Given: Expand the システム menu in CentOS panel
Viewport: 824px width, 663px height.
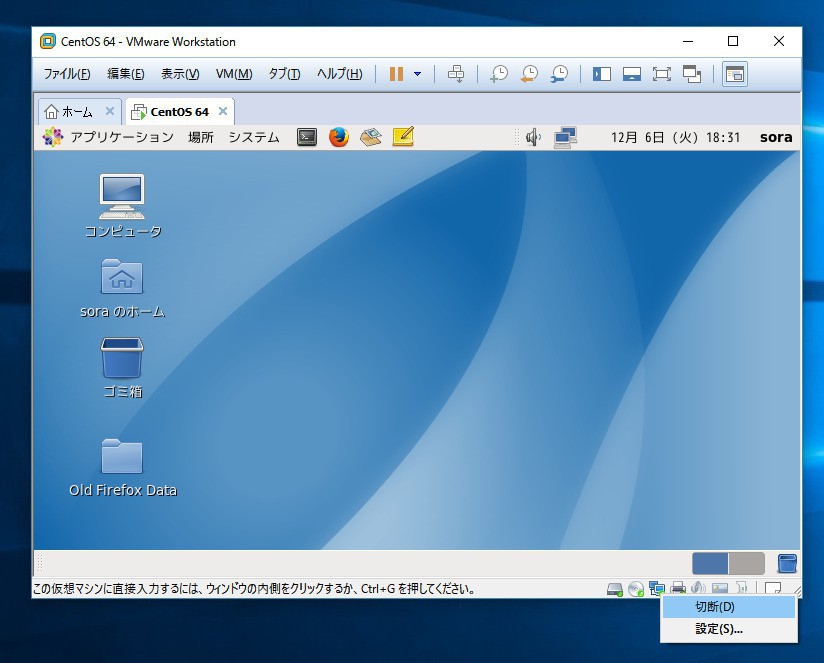Looking at the screenshot, I should click(253, 137).
